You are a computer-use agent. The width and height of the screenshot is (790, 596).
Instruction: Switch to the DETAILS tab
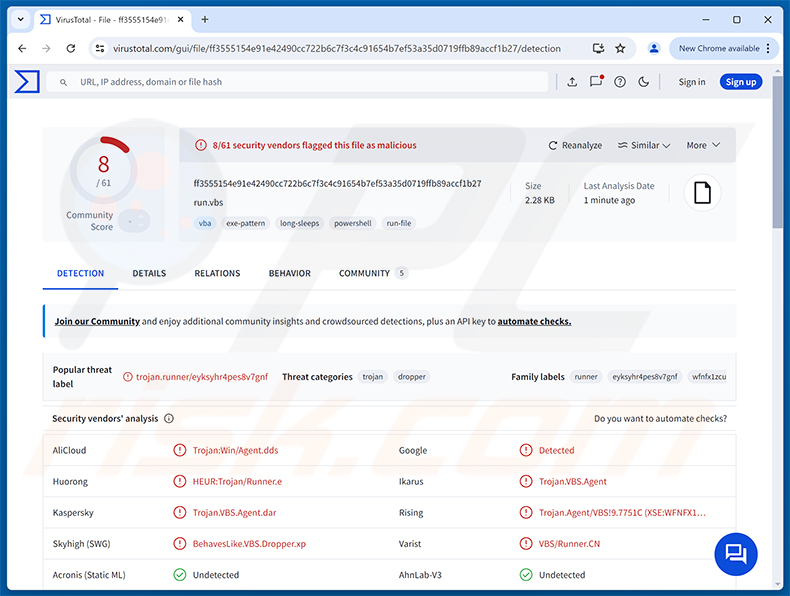(149, 273)
